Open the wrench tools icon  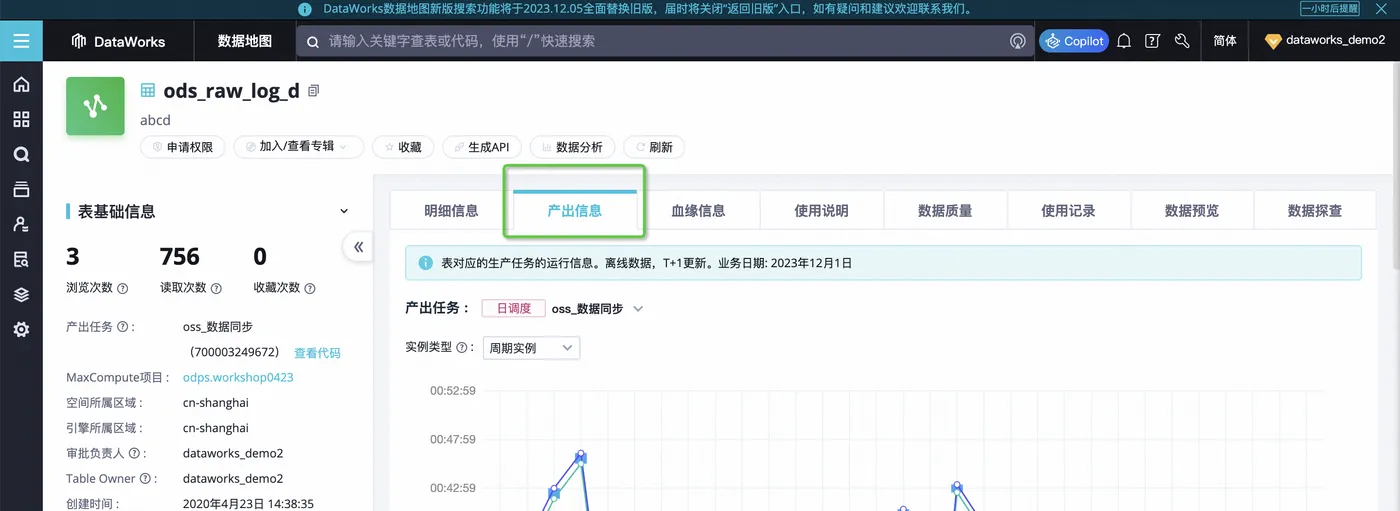(1181, 41)
